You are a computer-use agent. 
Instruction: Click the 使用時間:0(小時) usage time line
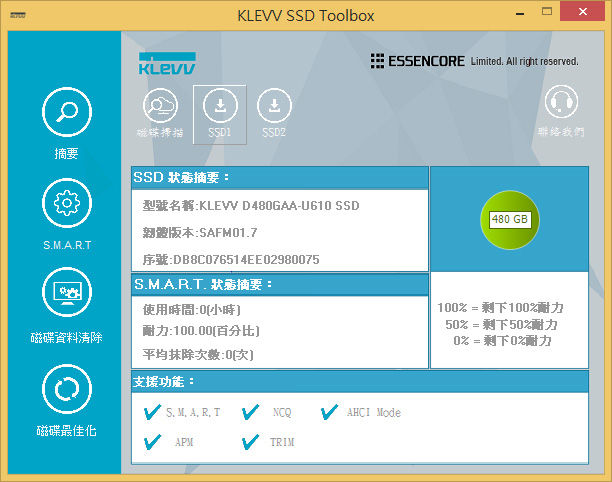click(192, 310)
